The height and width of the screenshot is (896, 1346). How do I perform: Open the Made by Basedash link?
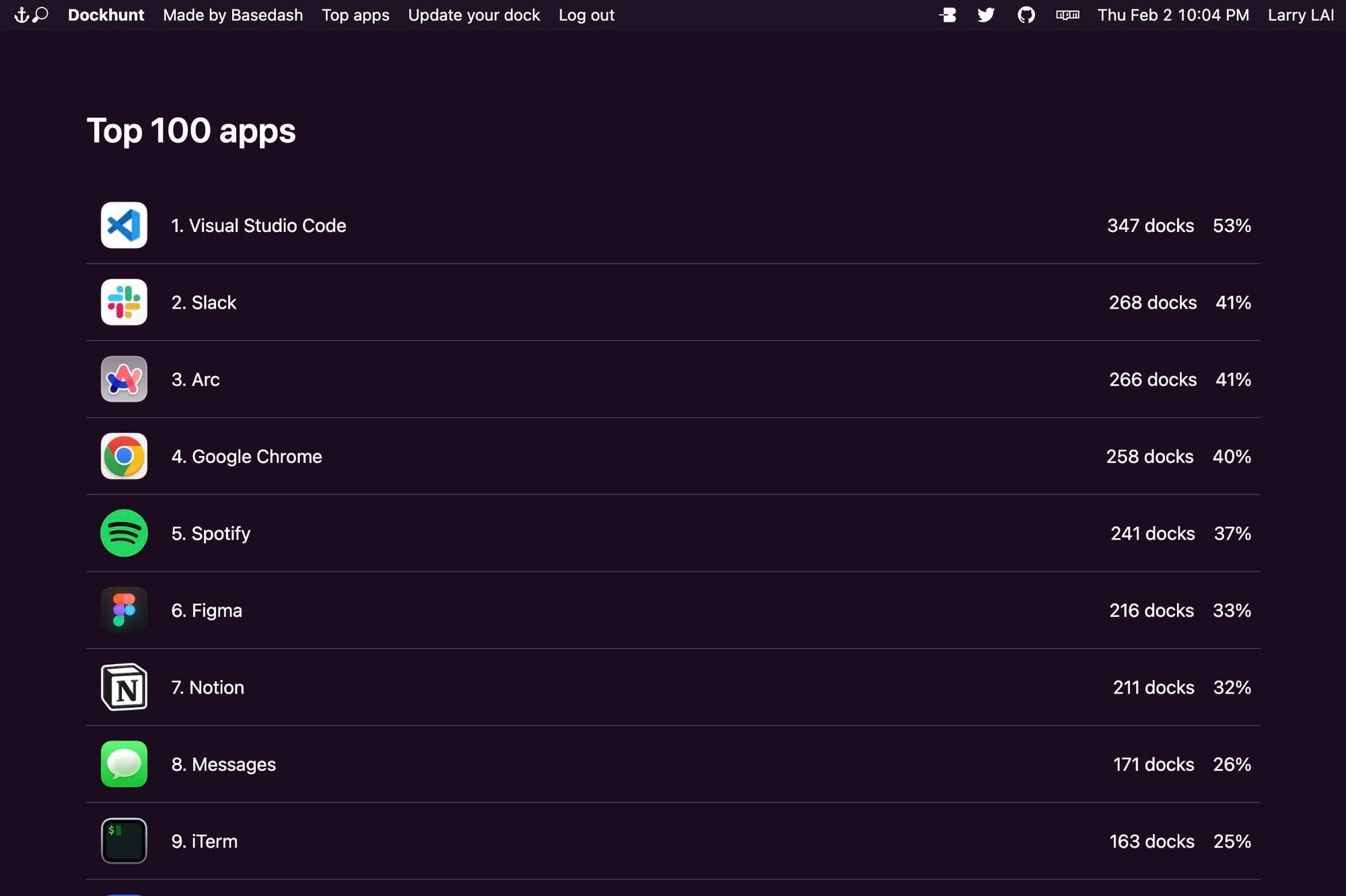[233, 15]
